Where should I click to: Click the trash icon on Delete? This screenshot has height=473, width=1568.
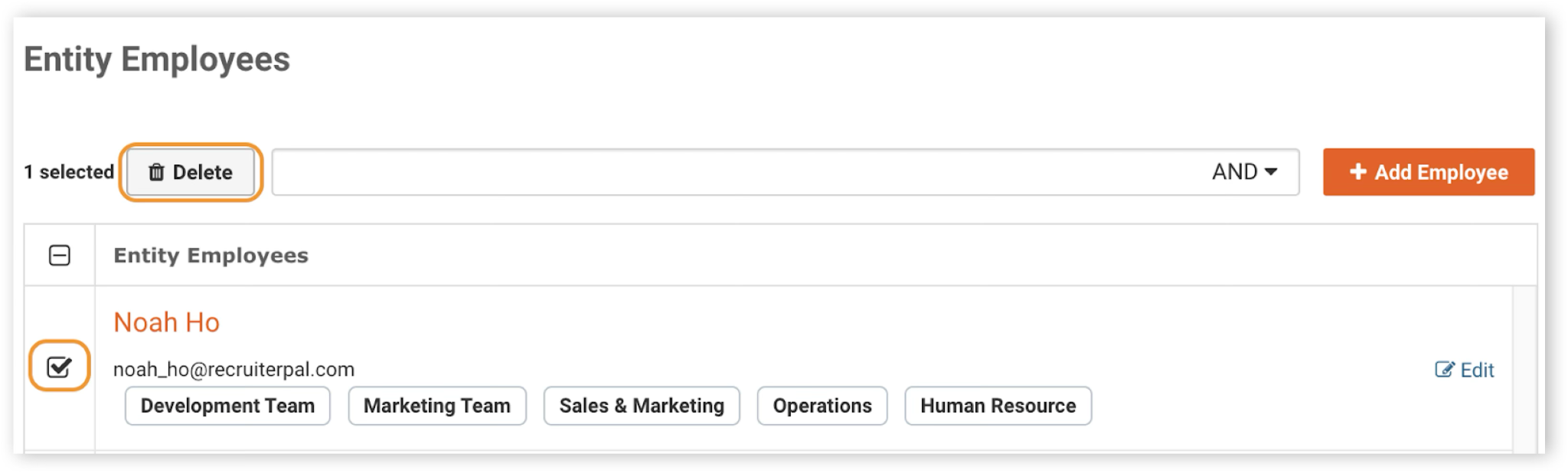coord(156,172)
